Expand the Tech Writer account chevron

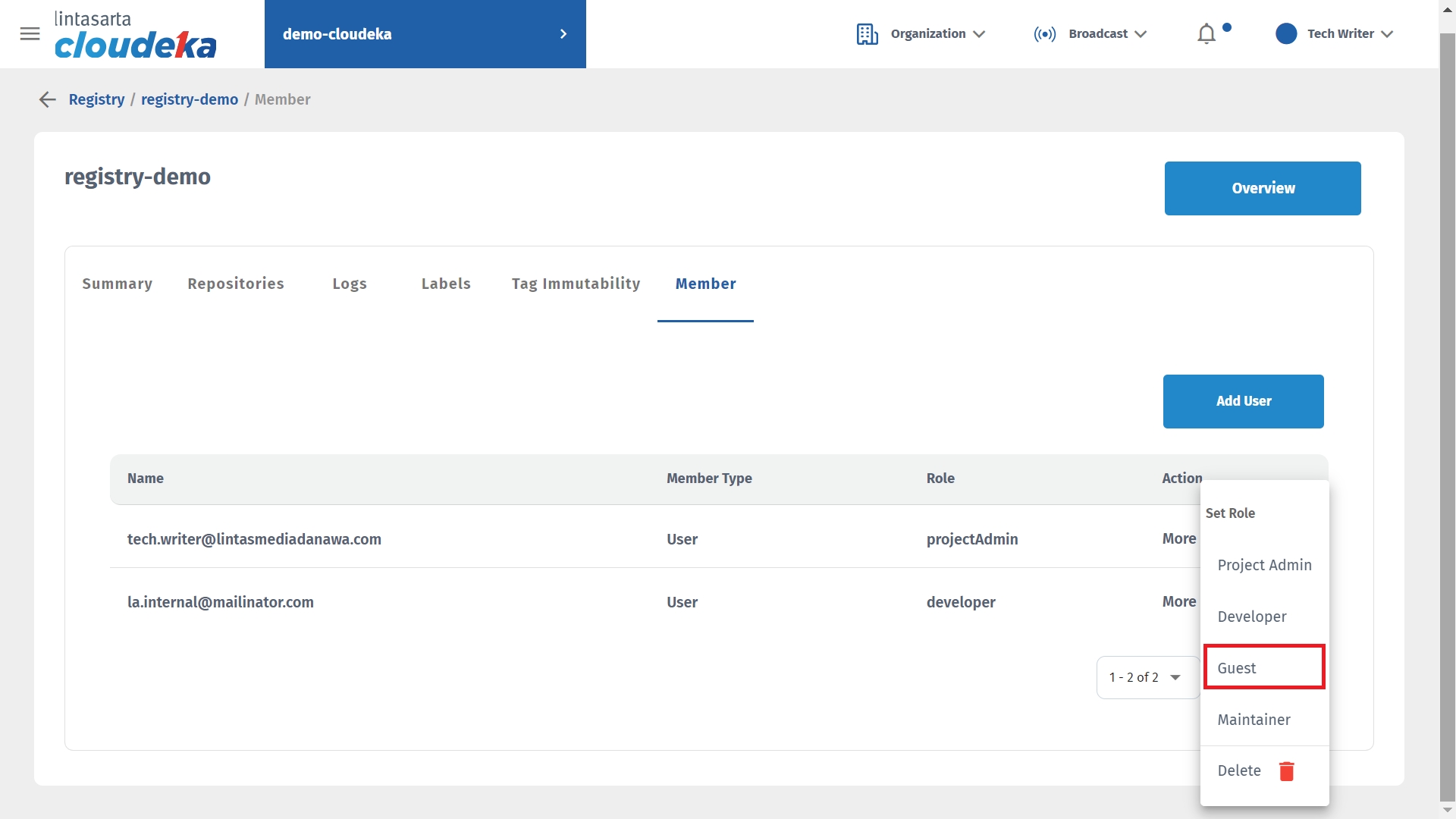[x=1387, y=34]
